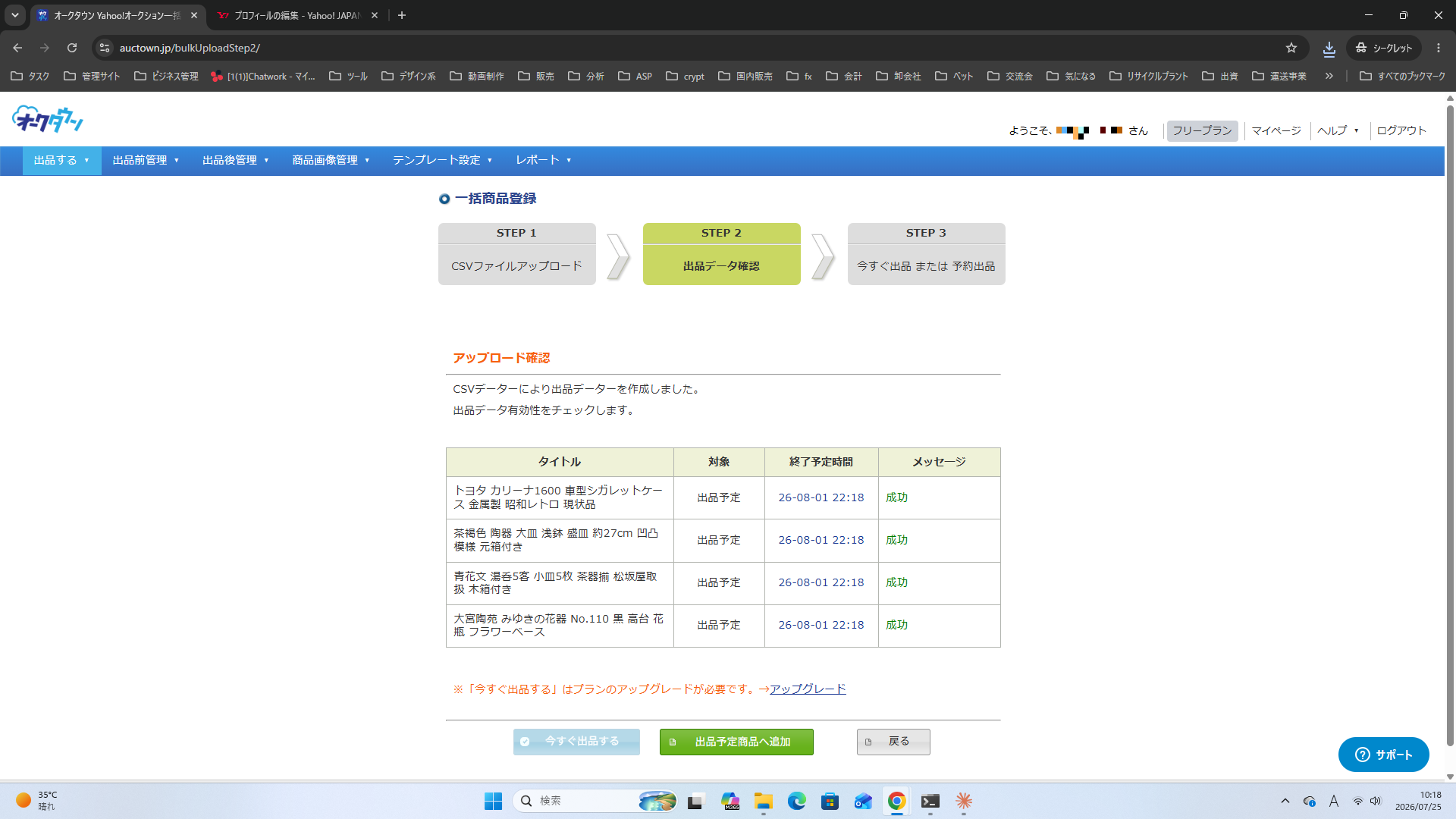Click STEP 3 今すぐ出品 または 予約出品 box
1456x819 pixels.
click(x=926, y=254)
